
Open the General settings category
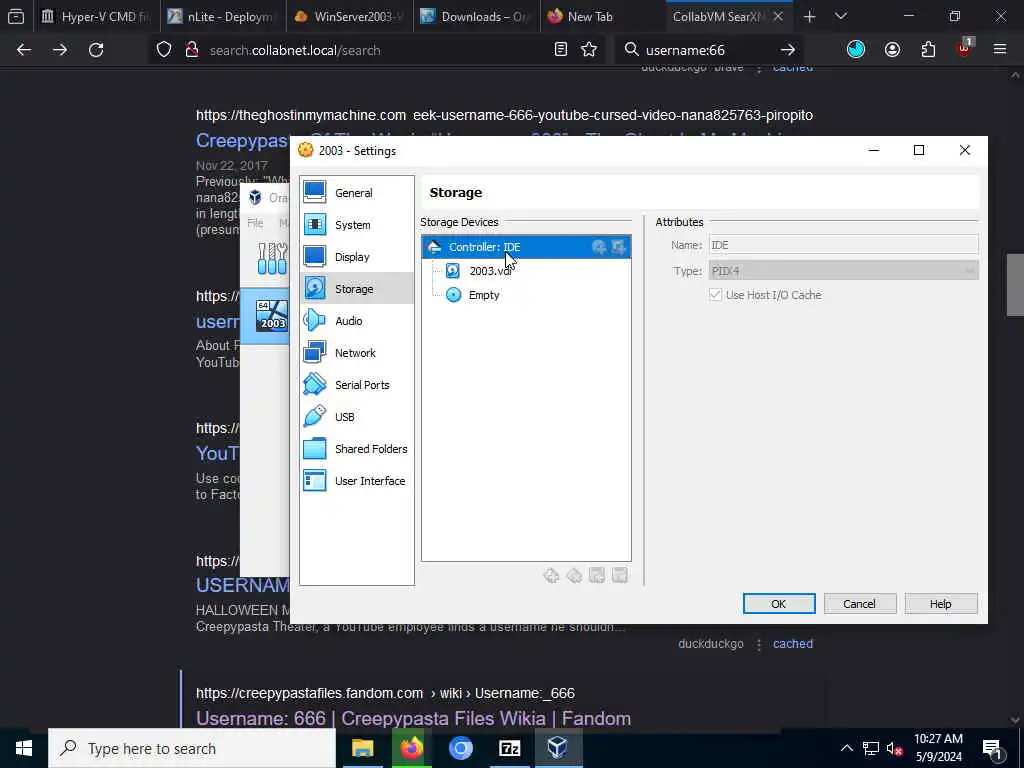click(x=357, y=193)
